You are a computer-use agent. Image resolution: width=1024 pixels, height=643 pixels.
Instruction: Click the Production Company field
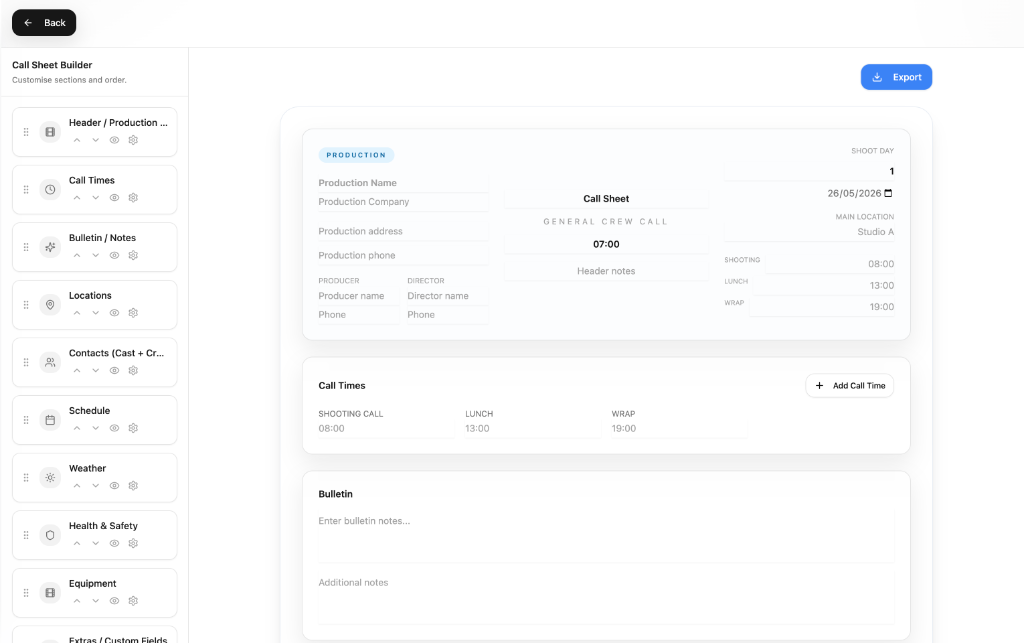tap(403, 202)
